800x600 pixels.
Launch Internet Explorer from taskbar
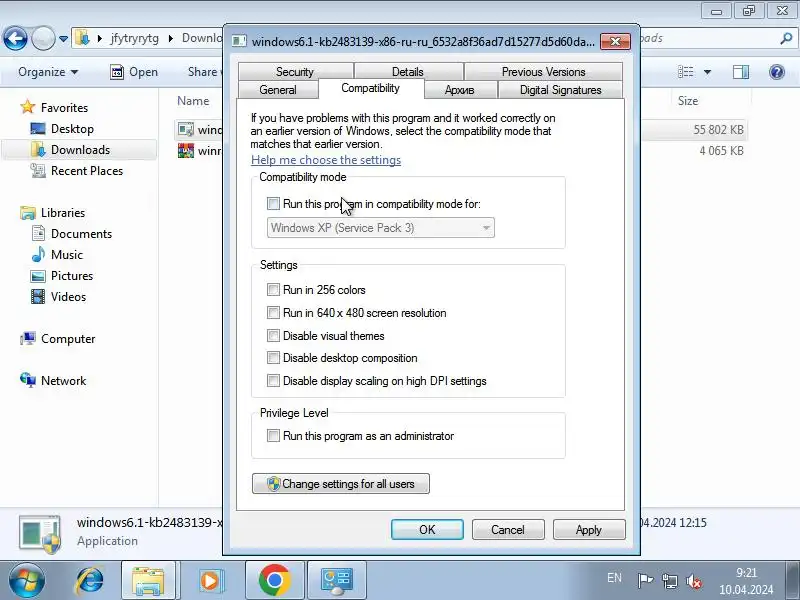[x=89, y=581]
